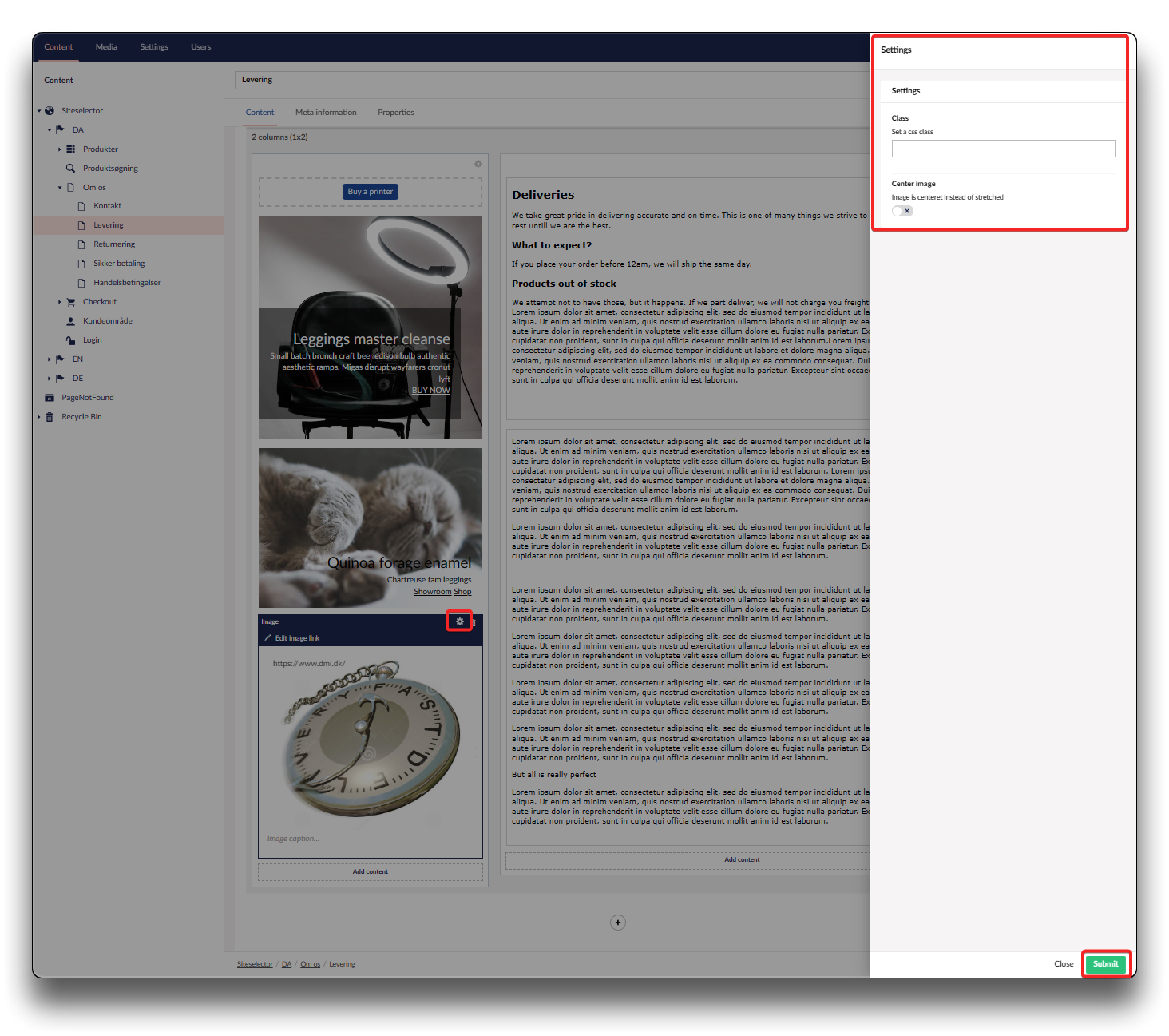
Task: Click the Class css input field
Action: click(1003, 149)
